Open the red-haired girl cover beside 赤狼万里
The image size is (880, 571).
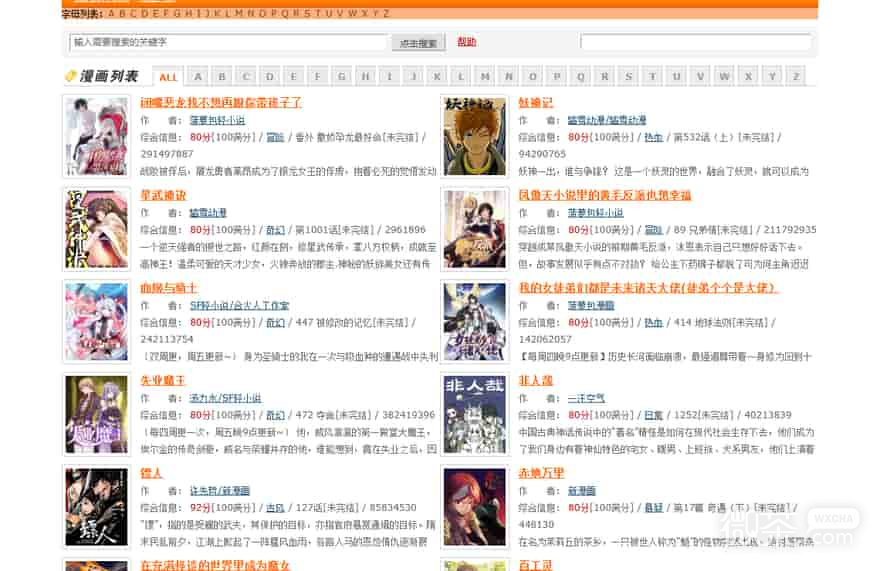click(475, 507)
